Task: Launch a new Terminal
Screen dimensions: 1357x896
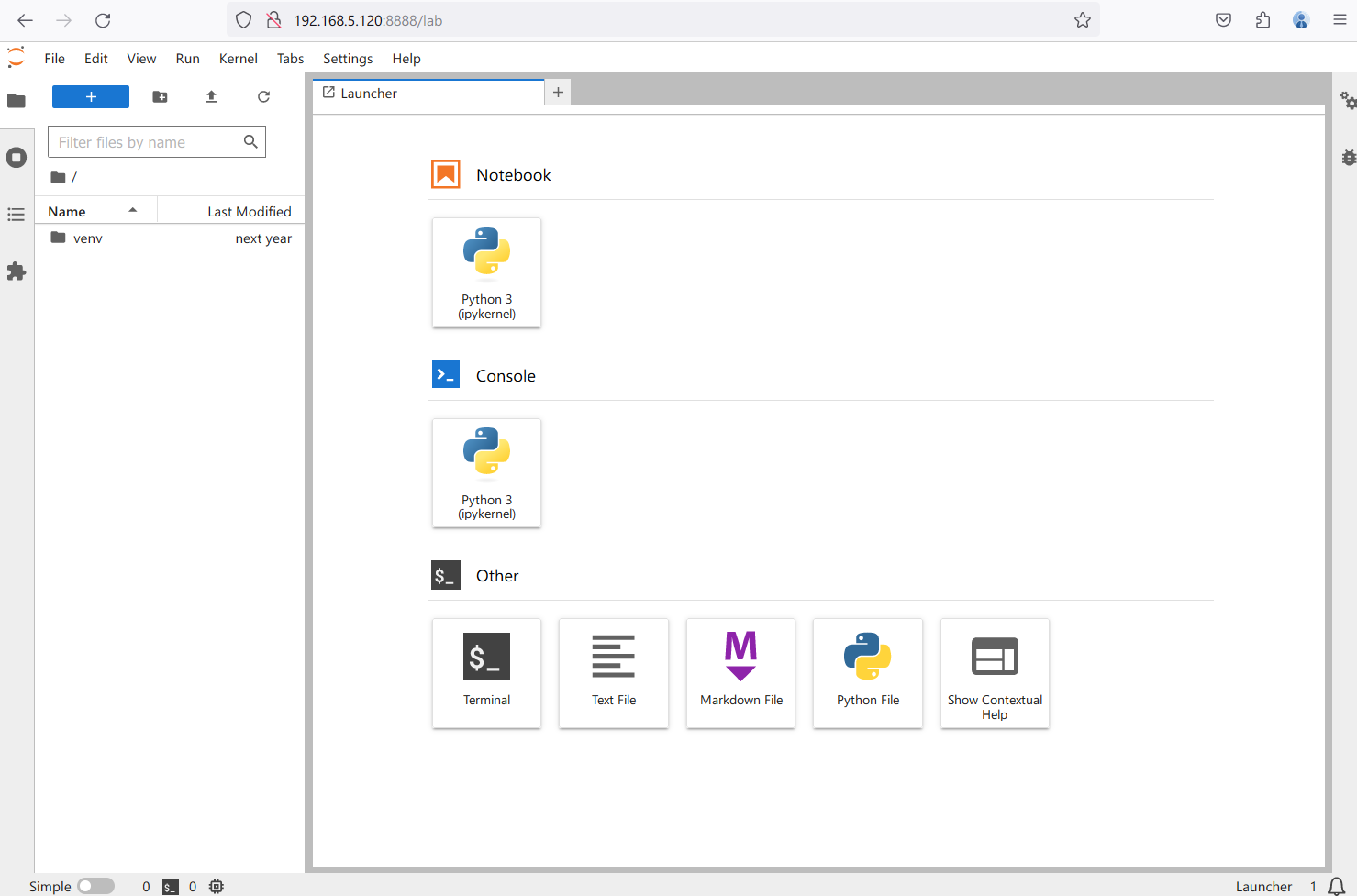Action: (486, 673)
